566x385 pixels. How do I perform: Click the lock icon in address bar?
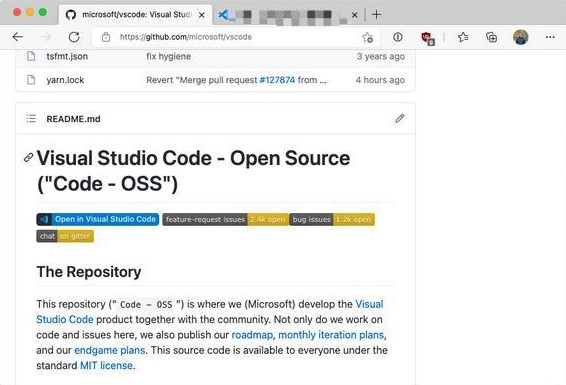[x=106, y=37]
